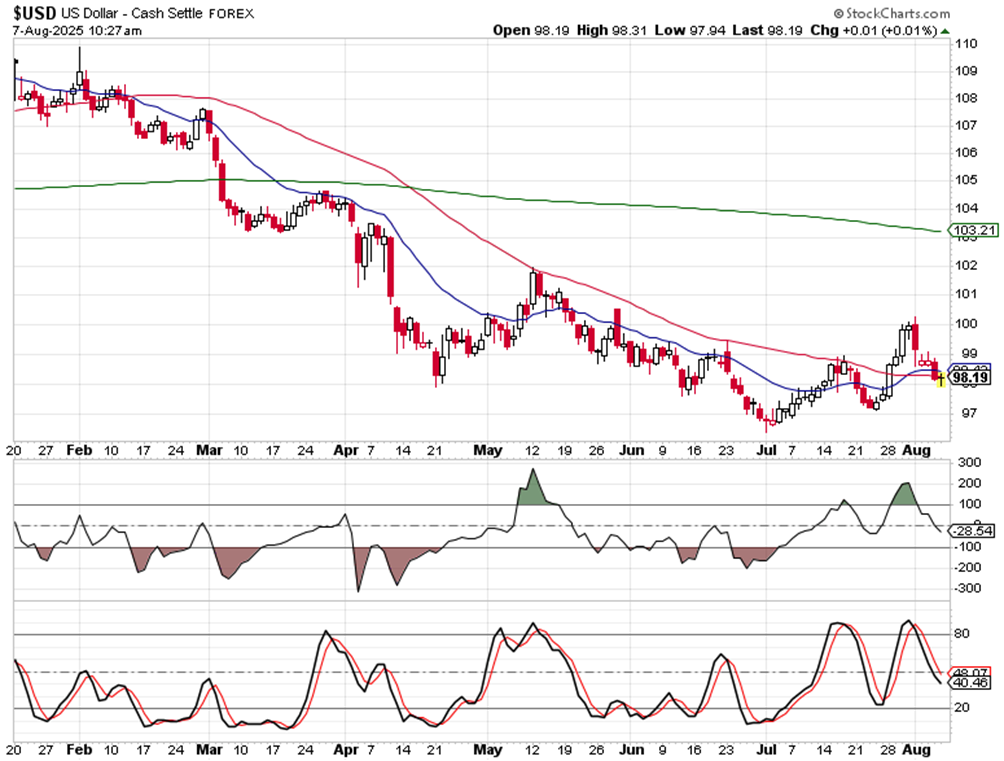The image size is (1004, 761).
Task: Click the -28.54 indicator value tag
Action: coord(969,530)
